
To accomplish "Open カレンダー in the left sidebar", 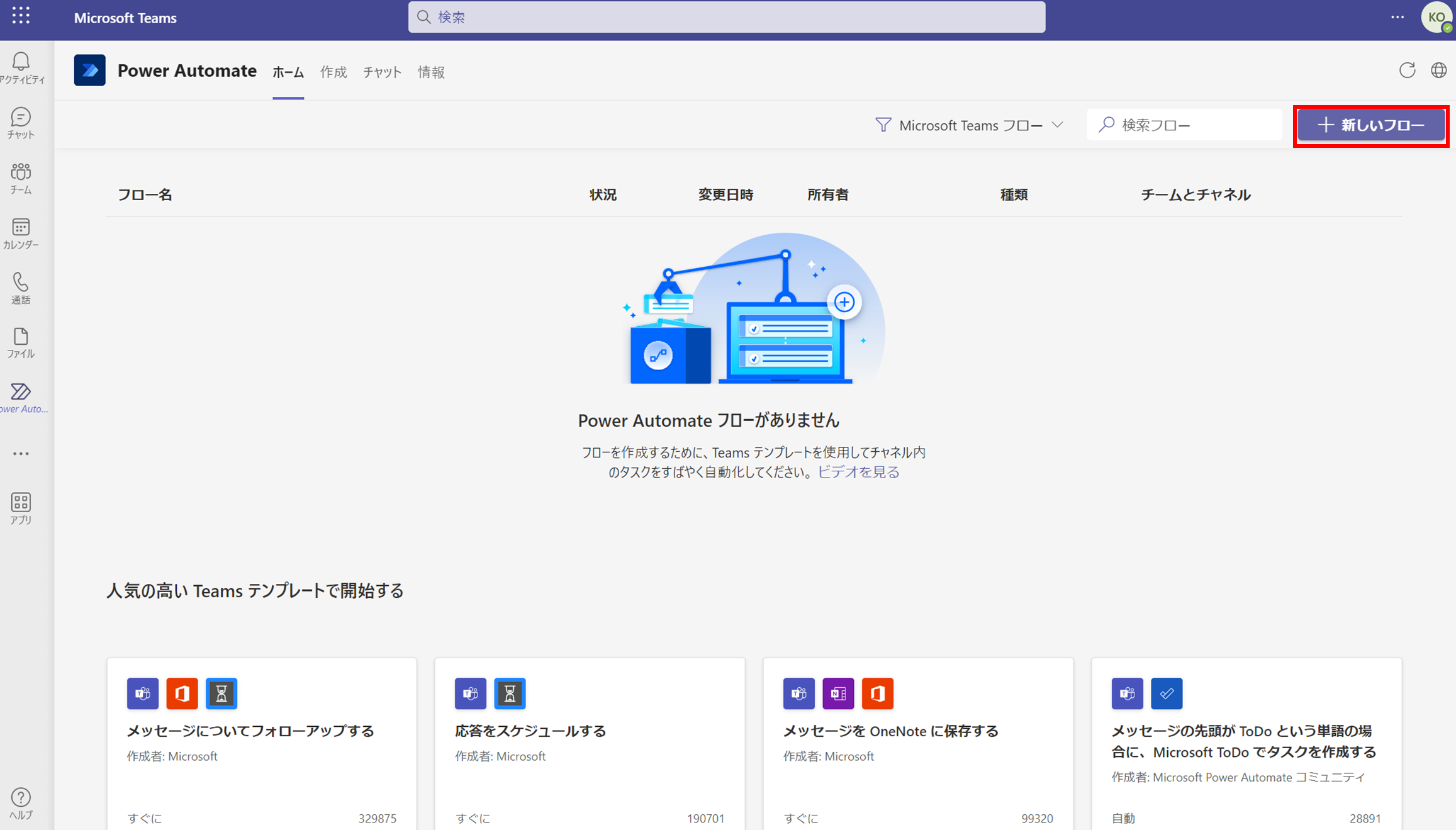I will (21, 233).
